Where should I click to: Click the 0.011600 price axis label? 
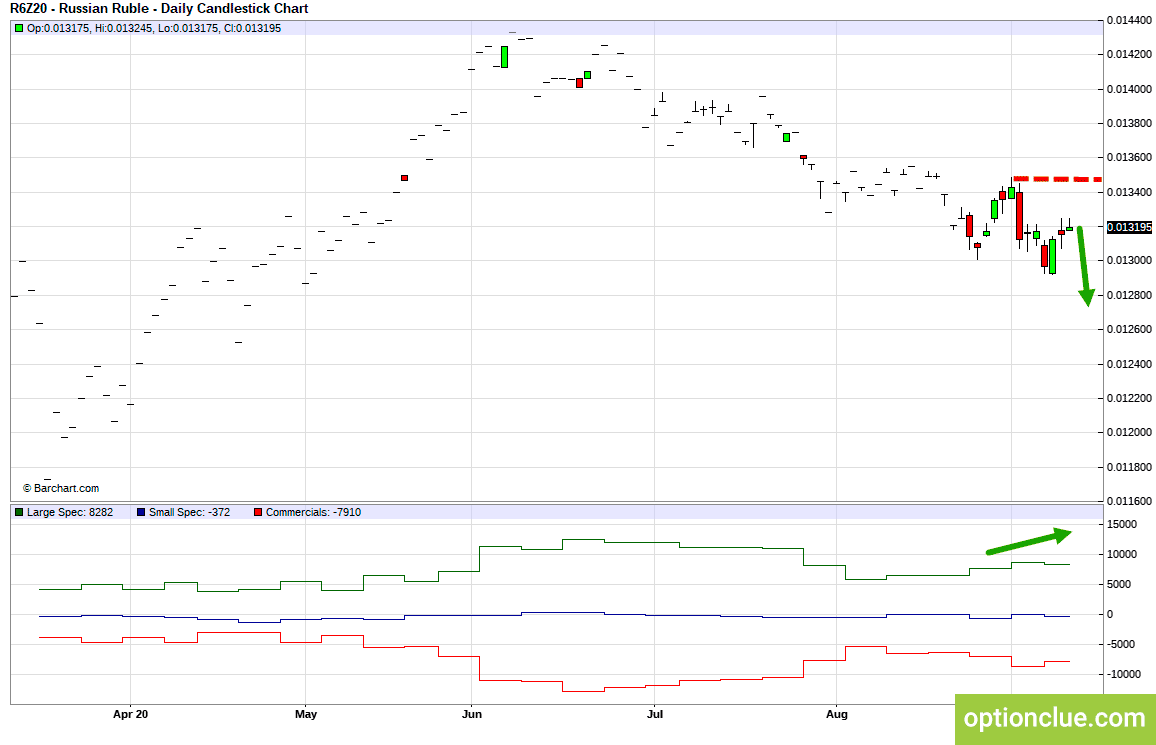pyautogui.click(x=1129, y=501)
